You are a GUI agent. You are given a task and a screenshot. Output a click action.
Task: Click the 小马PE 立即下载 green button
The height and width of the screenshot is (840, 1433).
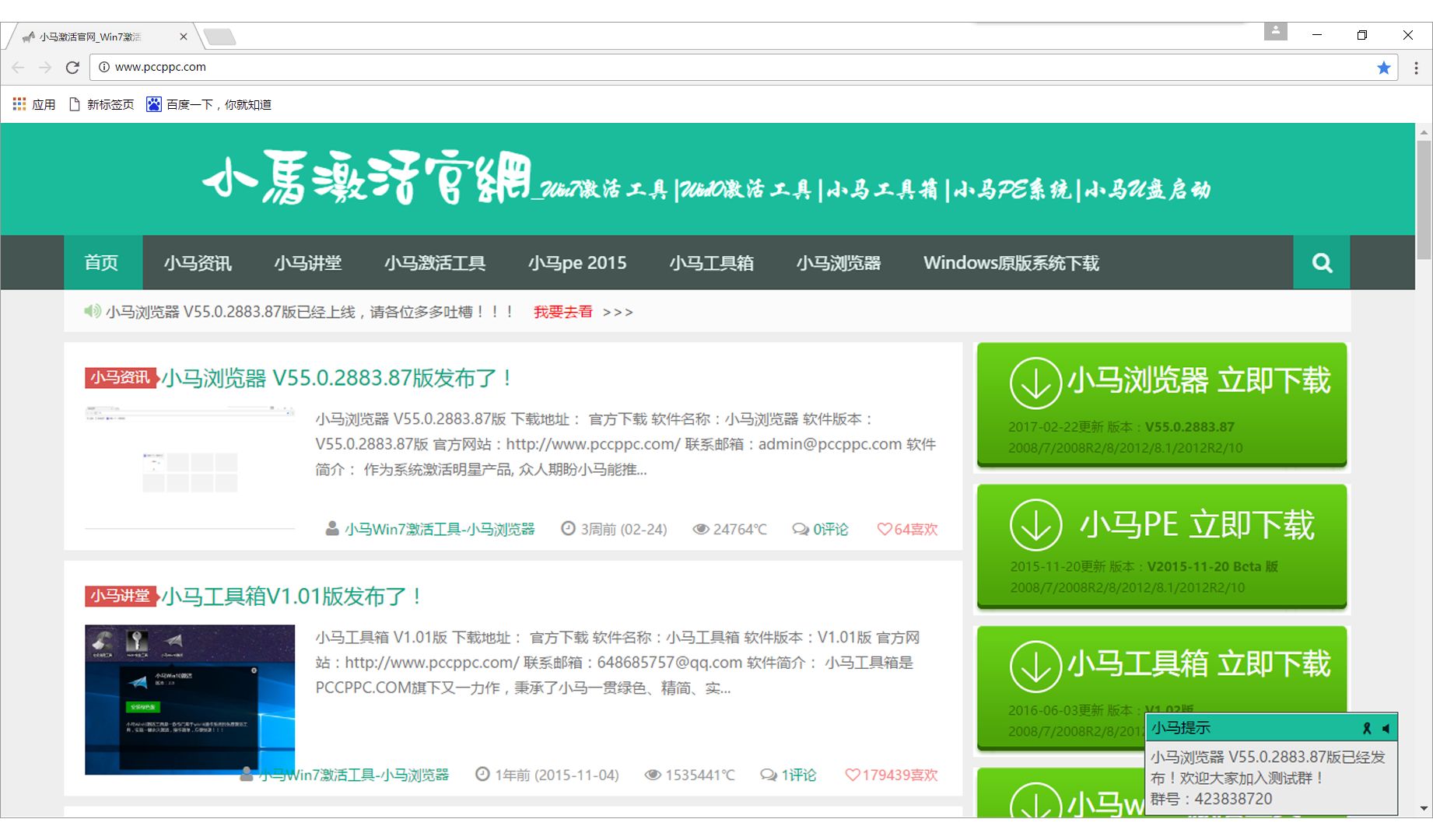[x=1161, y=546]
